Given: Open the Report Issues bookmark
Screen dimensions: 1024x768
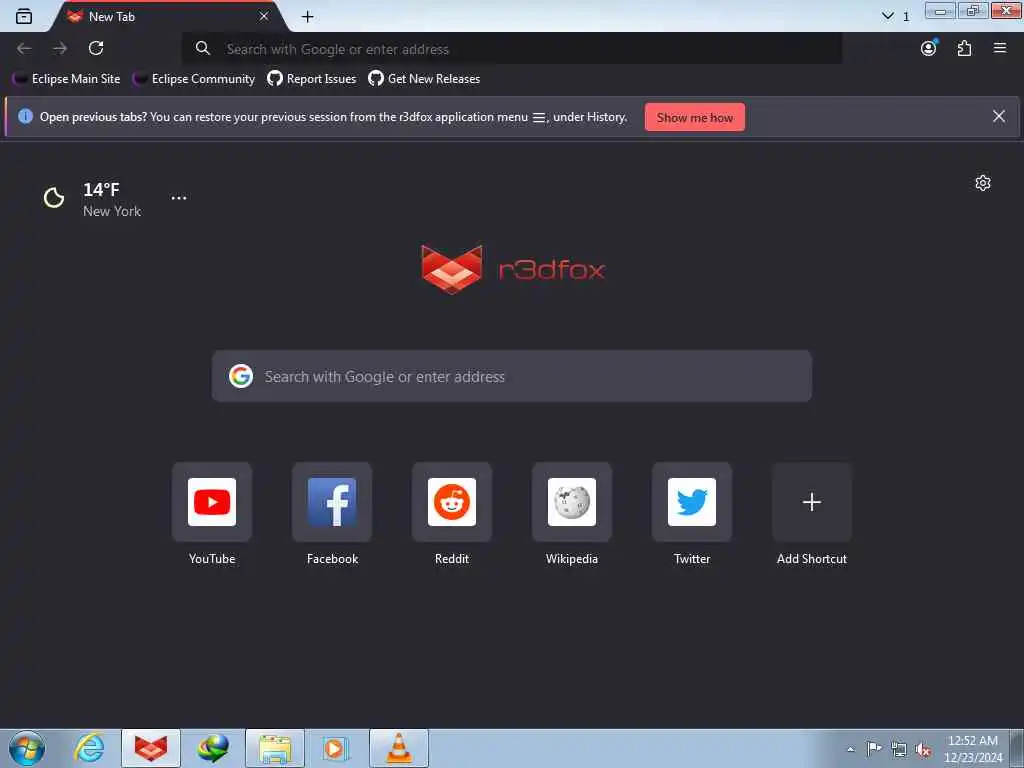Looking at the screenshot, I should pos(312,78).
